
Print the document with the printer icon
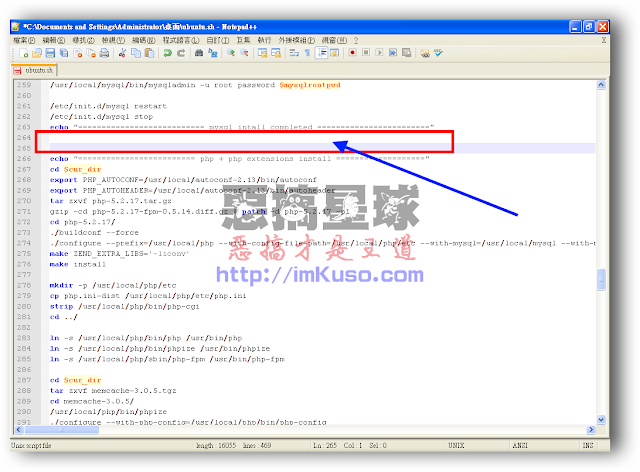click(104, 53)
